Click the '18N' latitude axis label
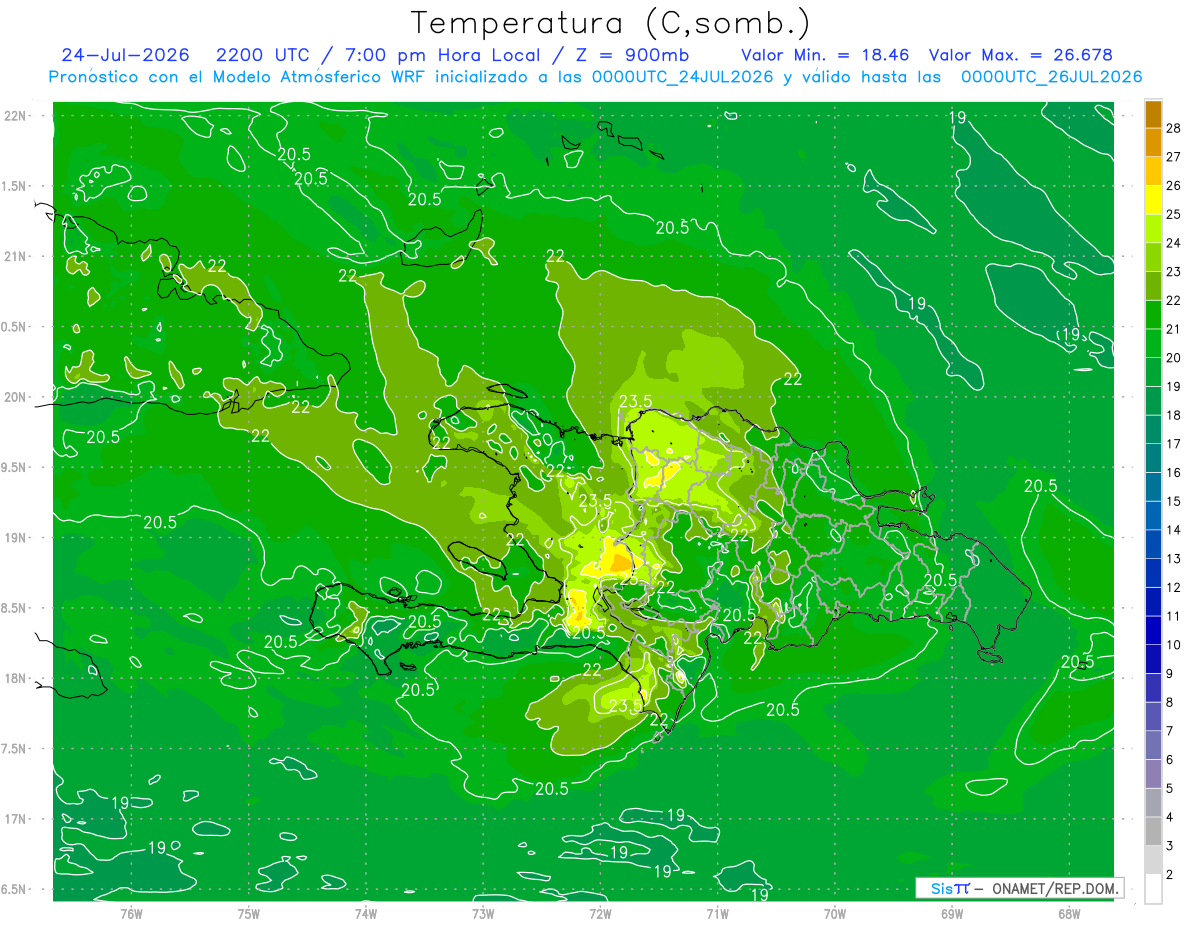 (x=15, y=678)
